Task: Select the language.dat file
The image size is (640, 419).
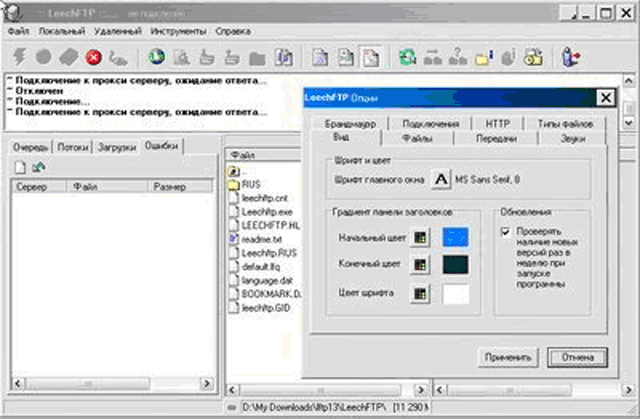Action: tap(261, 281)
